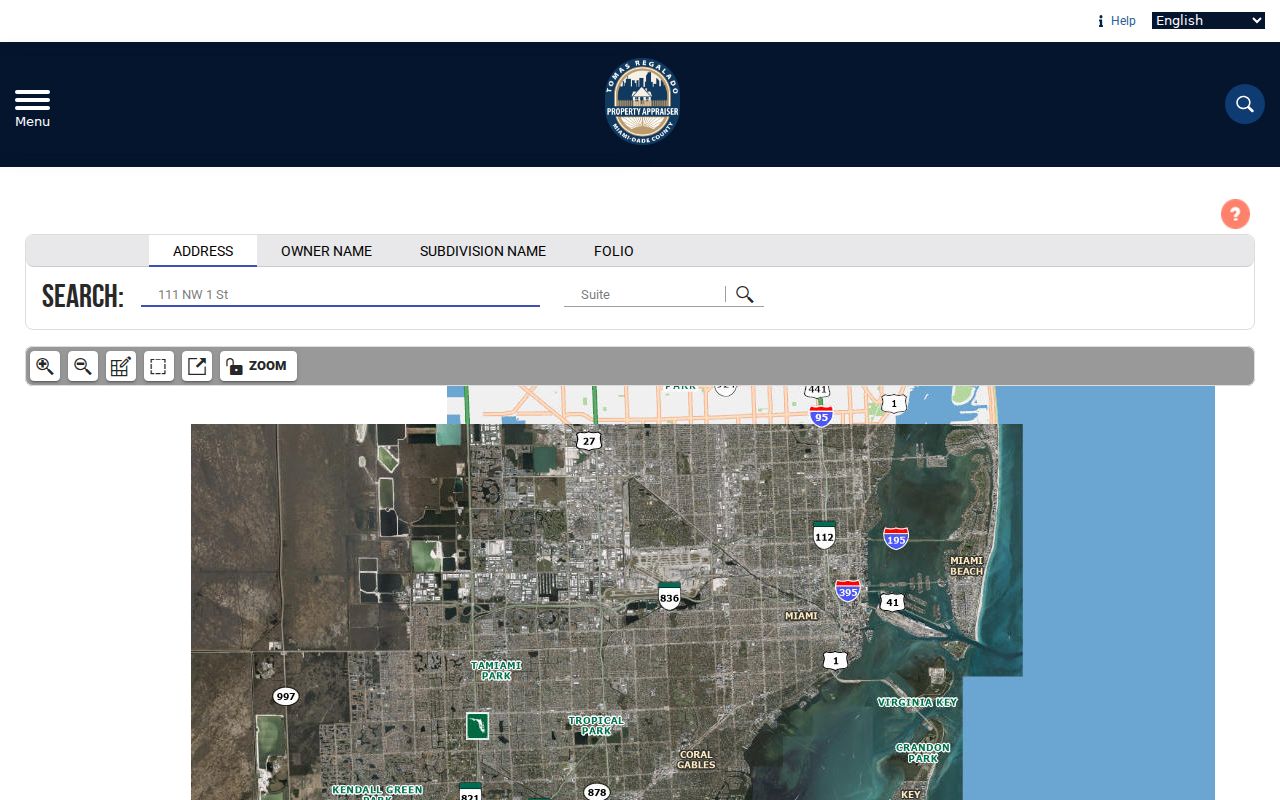Image resolution: width=1280 pixels, height=800 pixels.
Task: Click the Tamiami Park map label
Action: click(496, 670)
